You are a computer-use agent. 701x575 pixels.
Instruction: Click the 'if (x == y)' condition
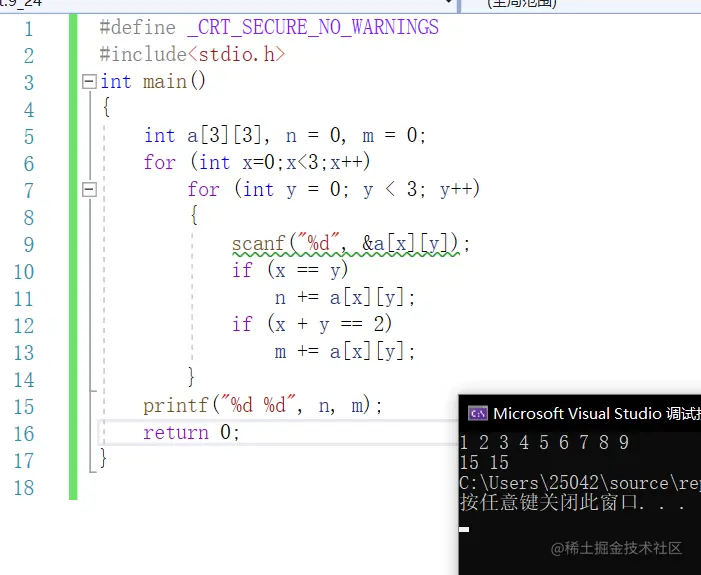coord(290,271)
